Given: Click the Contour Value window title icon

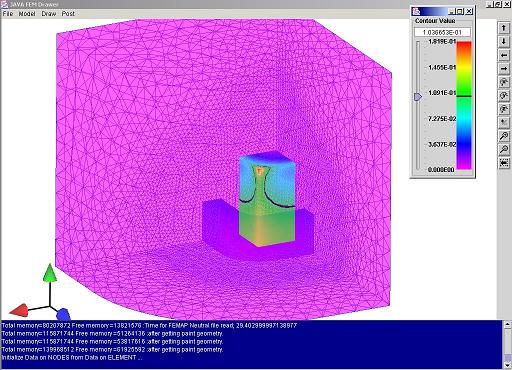Looking at the screenshot, I should click(416, 11).
